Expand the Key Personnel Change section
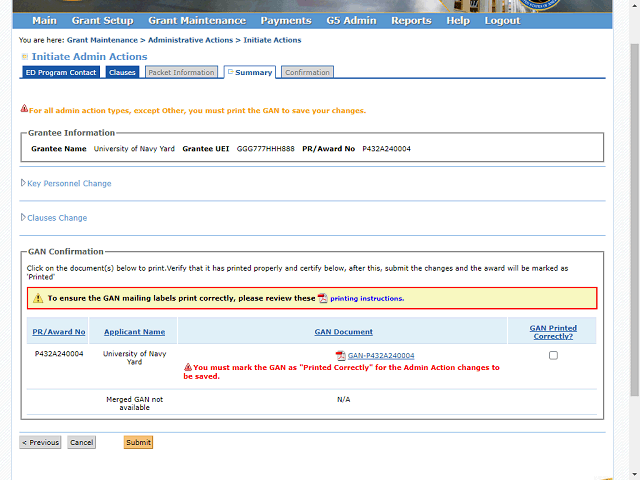The width and height of the screenshot is (640, 480). pyautogui.click(x=66, y=183)
